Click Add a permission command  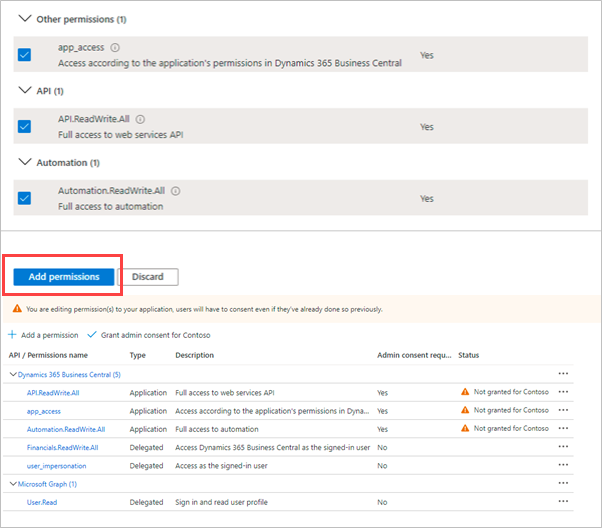coord(44,334)
